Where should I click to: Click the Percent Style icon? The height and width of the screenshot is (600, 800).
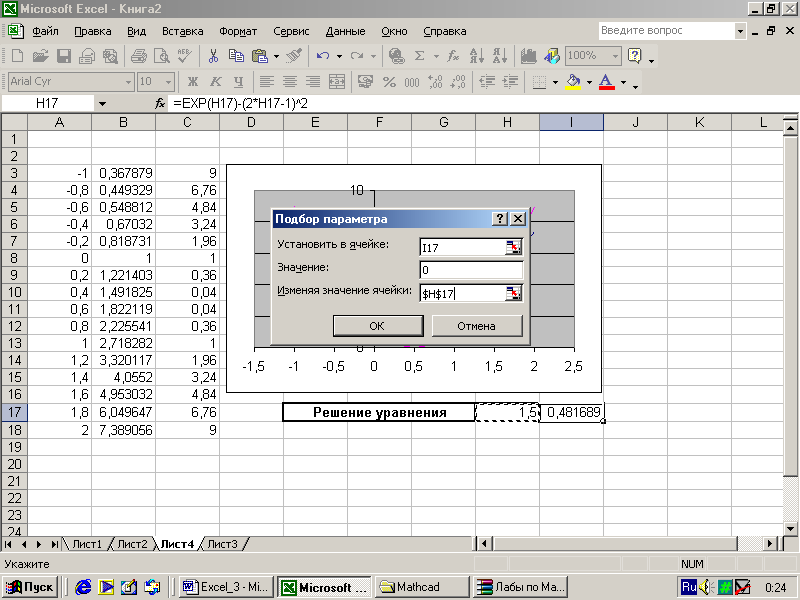tap(388, 82)
